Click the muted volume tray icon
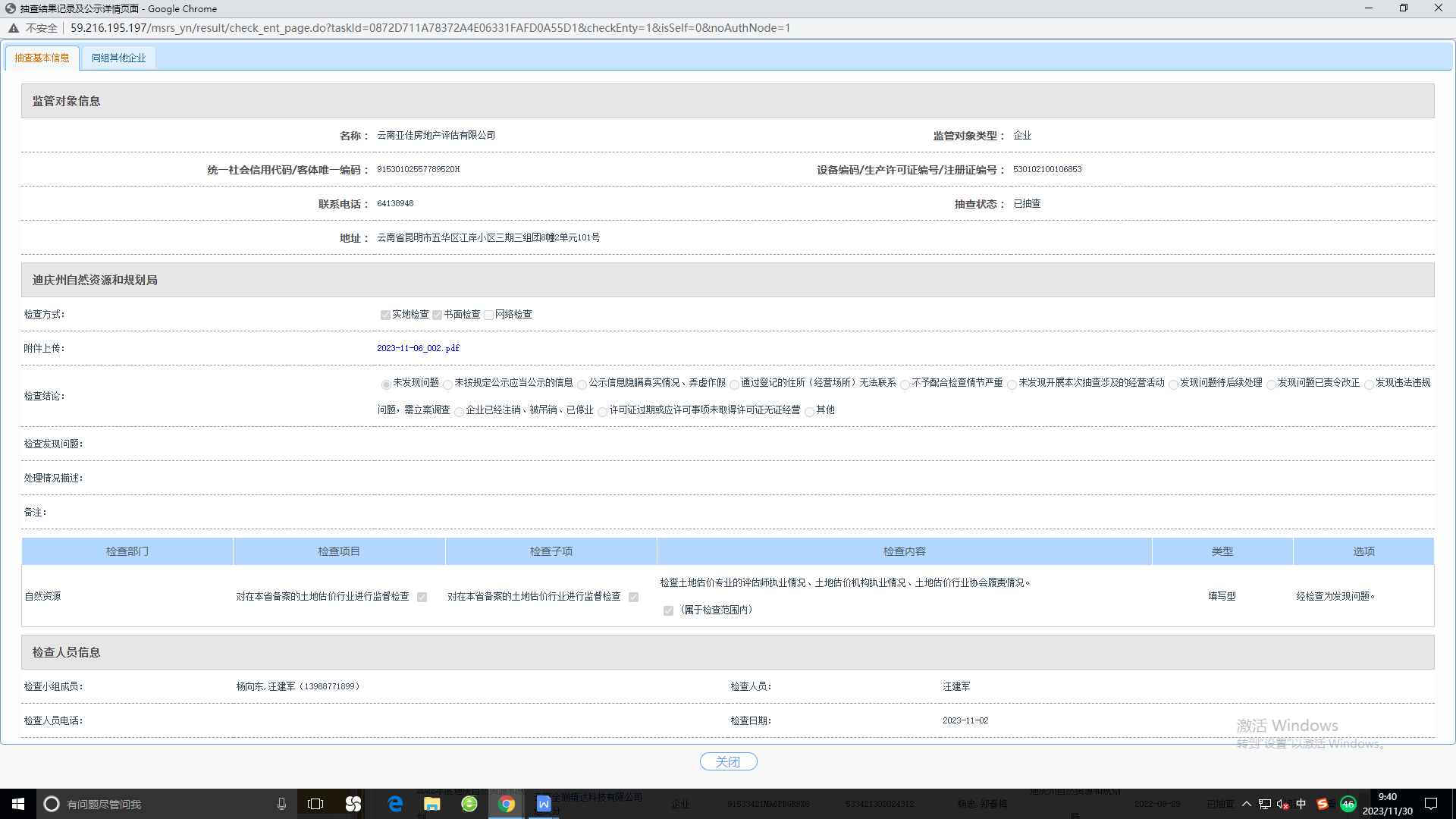 point(1282,804)
